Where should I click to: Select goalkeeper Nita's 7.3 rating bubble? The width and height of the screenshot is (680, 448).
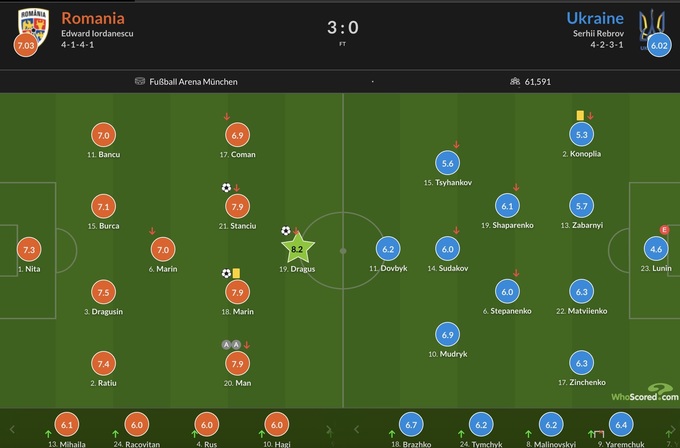[x=29, y=250]
